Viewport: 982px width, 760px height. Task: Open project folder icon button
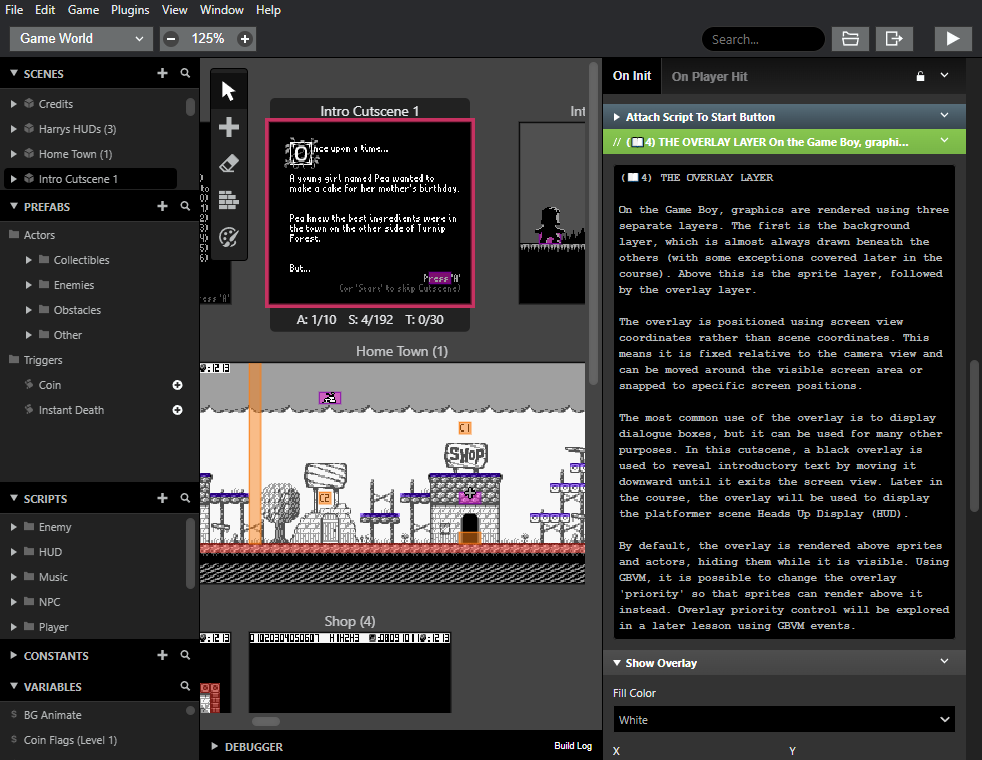pyautogui.click(x=850, y=39)
